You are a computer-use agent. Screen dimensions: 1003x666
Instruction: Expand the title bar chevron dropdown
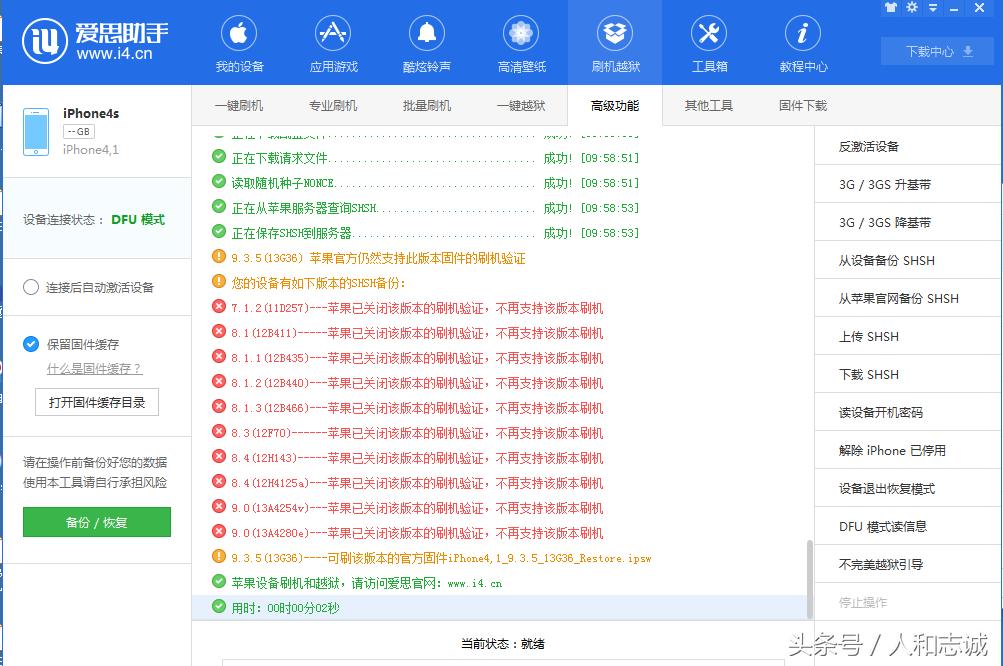coord(933,9)
